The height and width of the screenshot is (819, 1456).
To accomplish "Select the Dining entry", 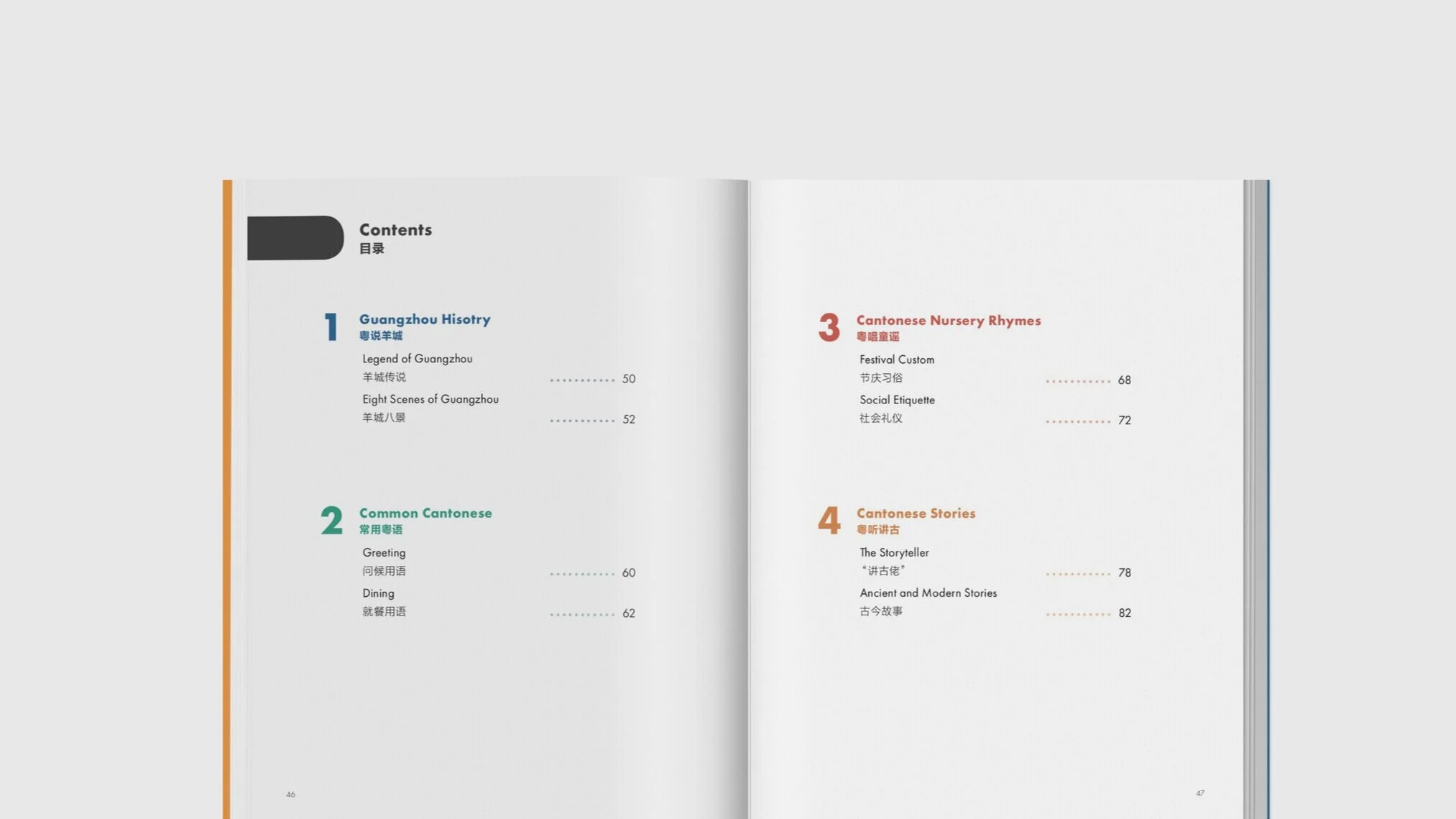I will pos(378,593).
